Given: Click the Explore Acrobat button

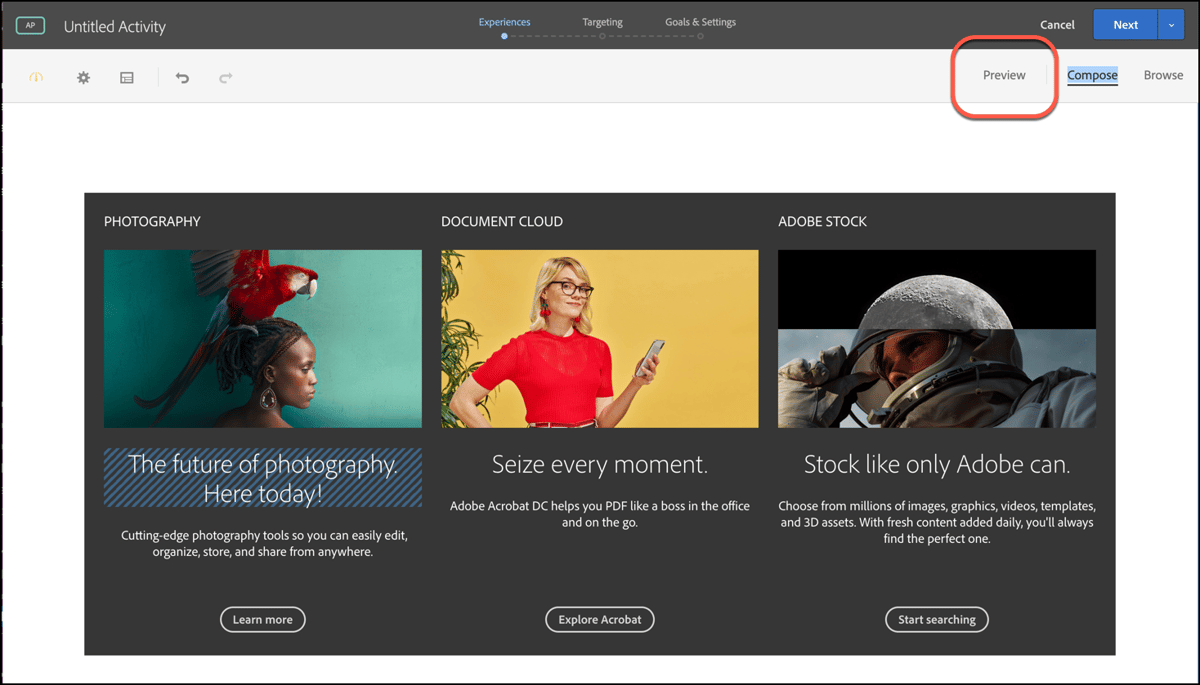Looking at the screenshot, I should [600, 620].
